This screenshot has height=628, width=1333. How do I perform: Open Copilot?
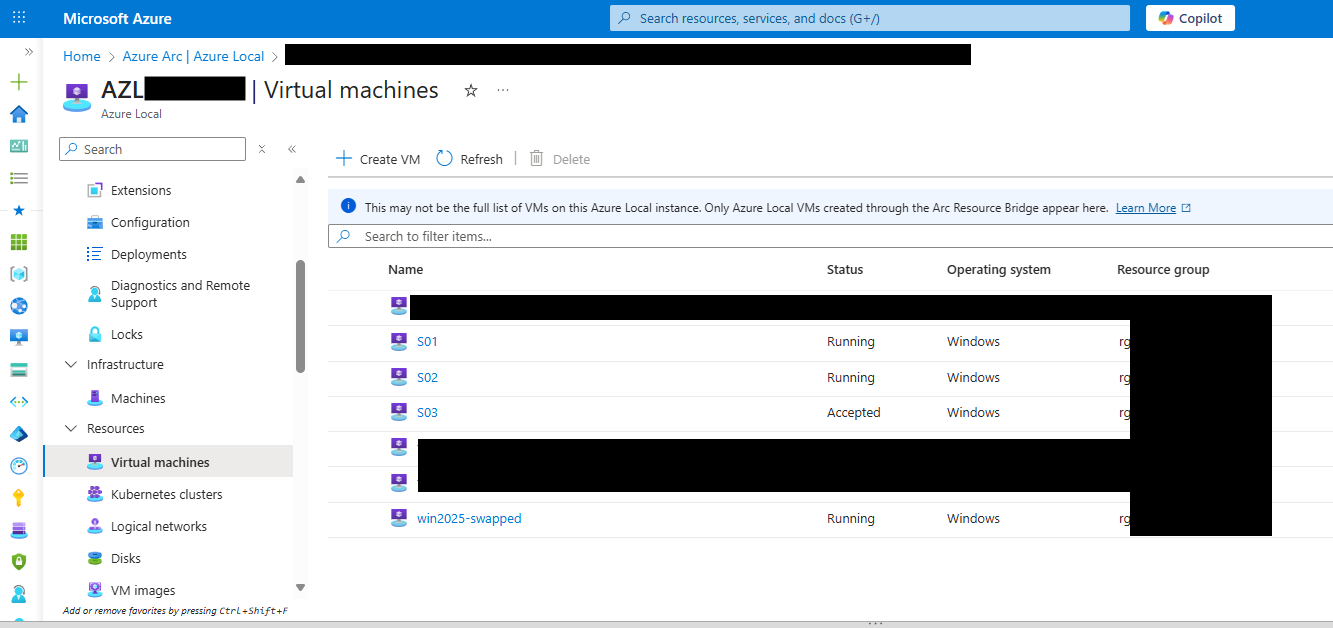point(1190,18)
